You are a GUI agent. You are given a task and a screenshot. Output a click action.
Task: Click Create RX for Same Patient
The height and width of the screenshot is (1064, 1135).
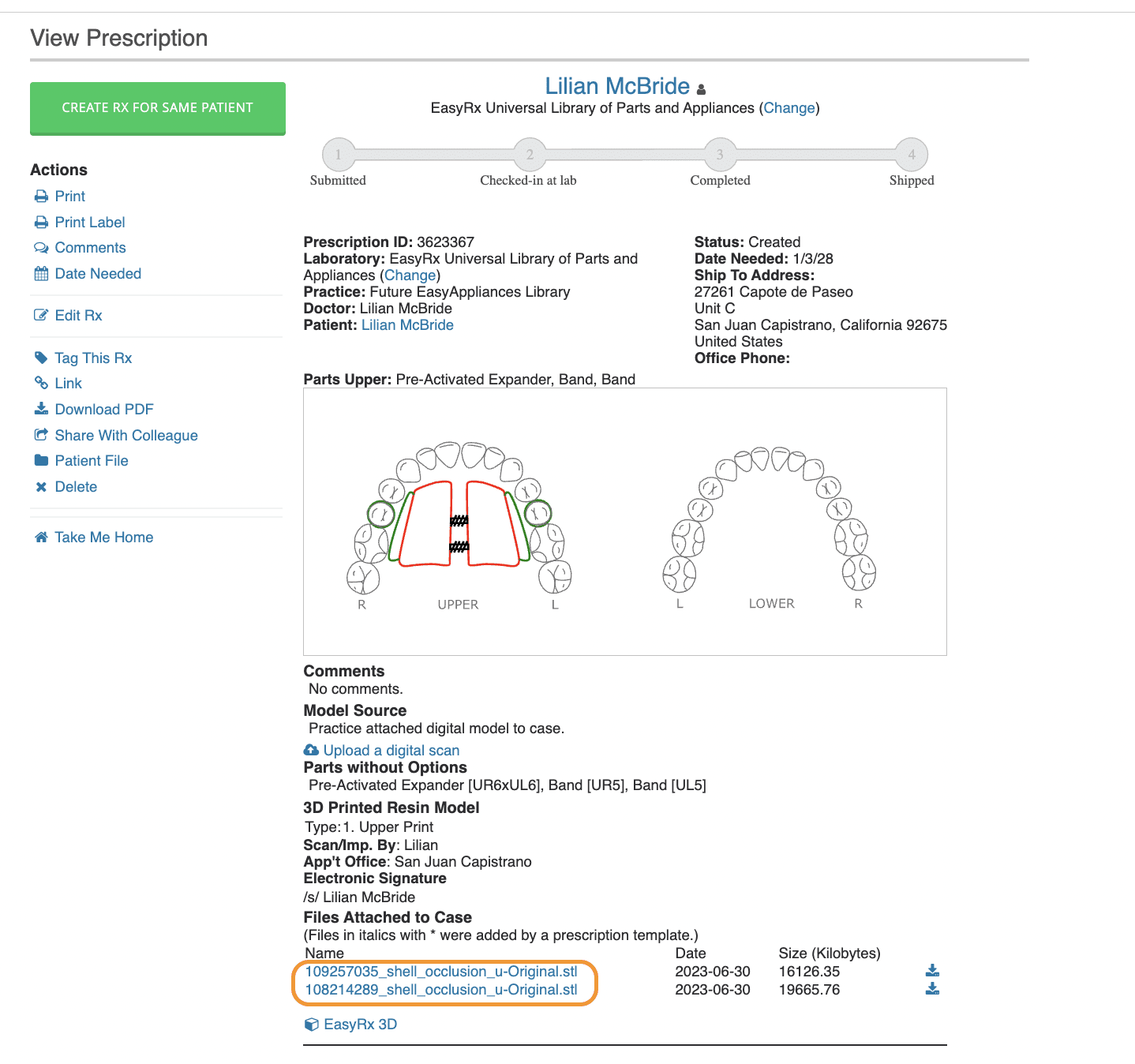point(157,108)
